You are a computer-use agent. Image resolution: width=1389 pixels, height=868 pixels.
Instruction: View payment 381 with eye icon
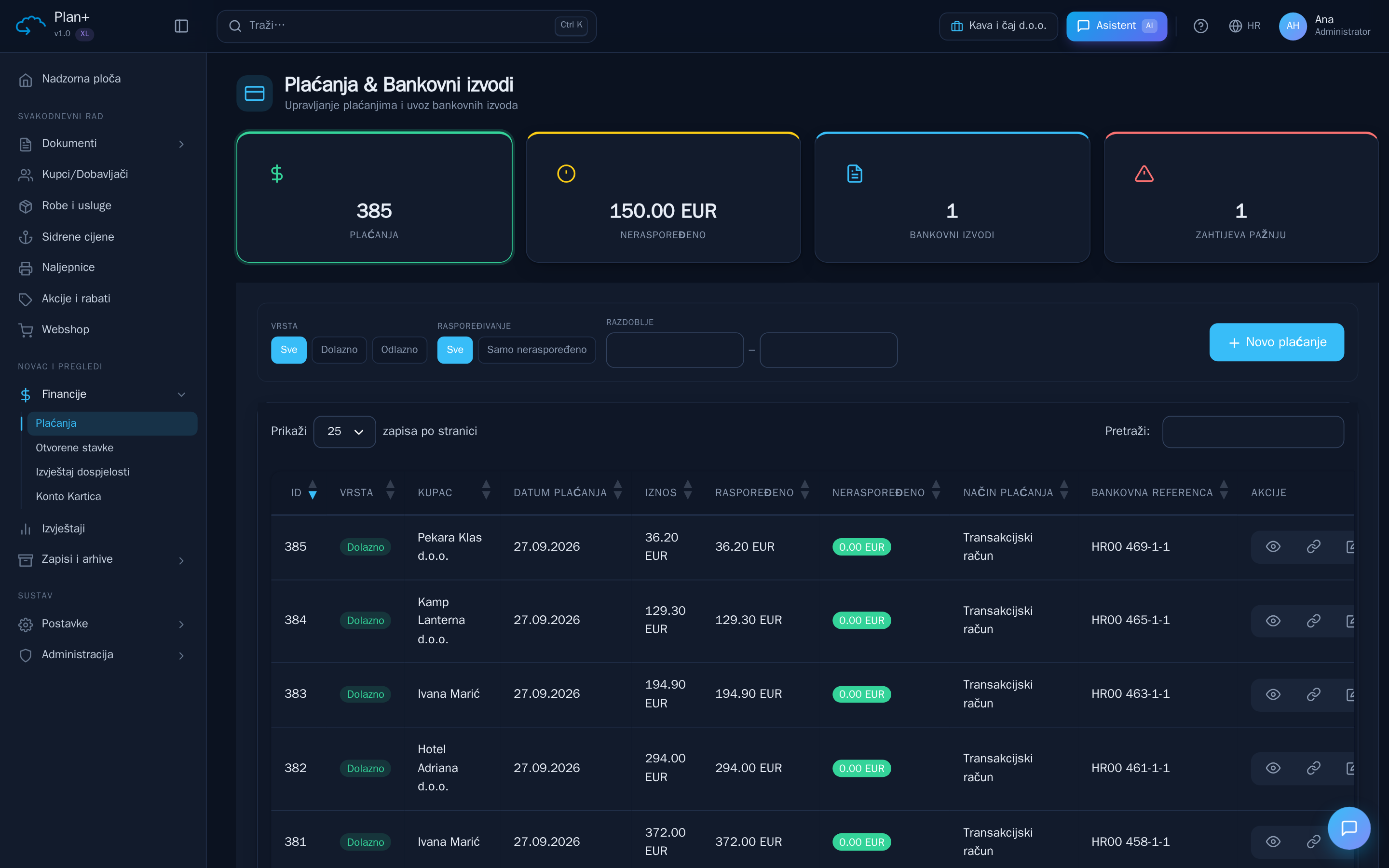click(1273, 841)
